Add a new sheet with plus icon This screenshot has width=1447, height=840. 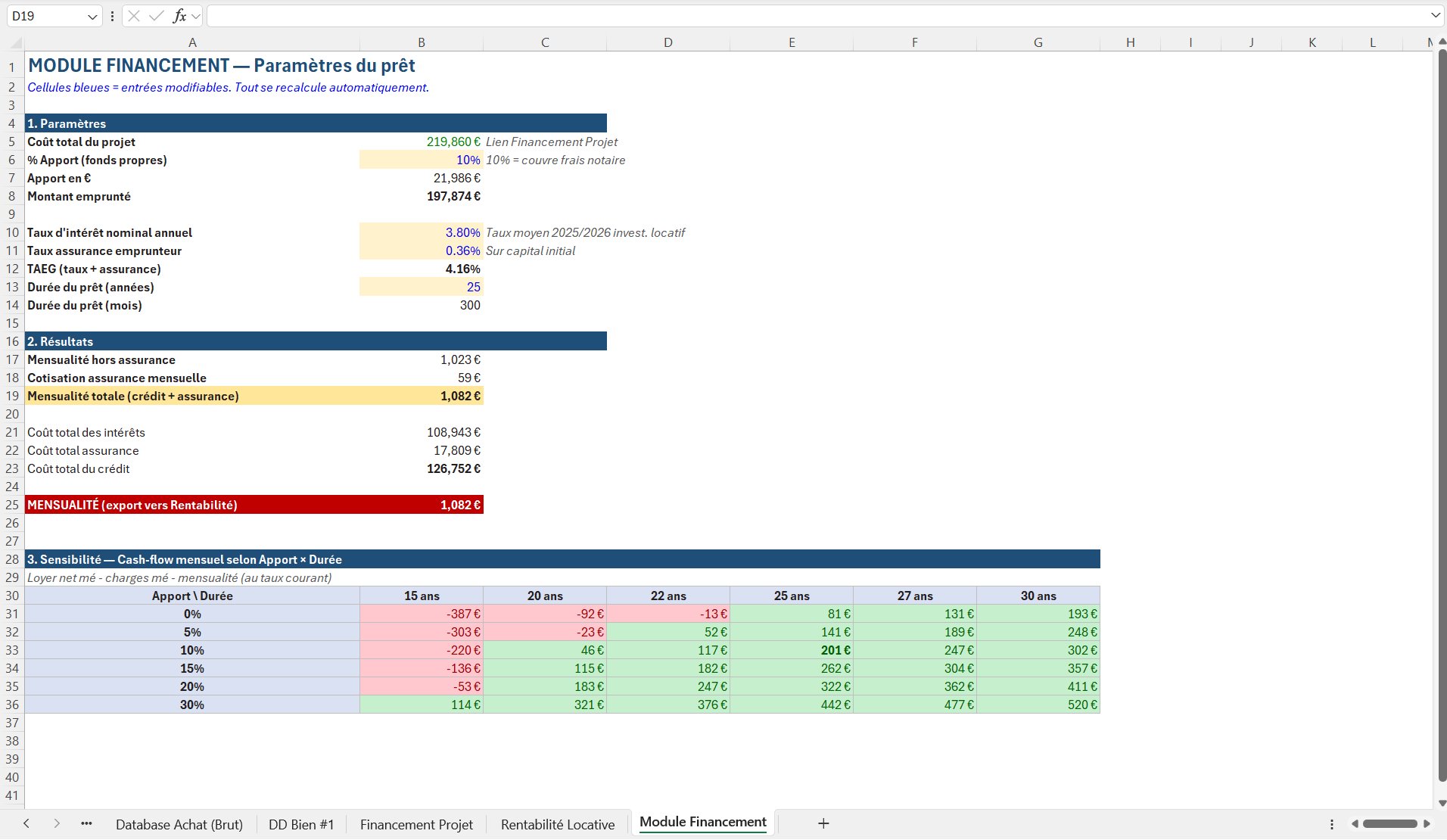tap(823, 823)
